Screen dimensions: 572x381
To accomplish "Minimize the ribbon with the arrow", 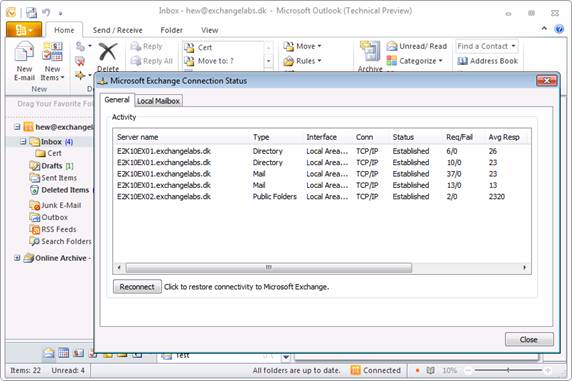I will 544,28.
